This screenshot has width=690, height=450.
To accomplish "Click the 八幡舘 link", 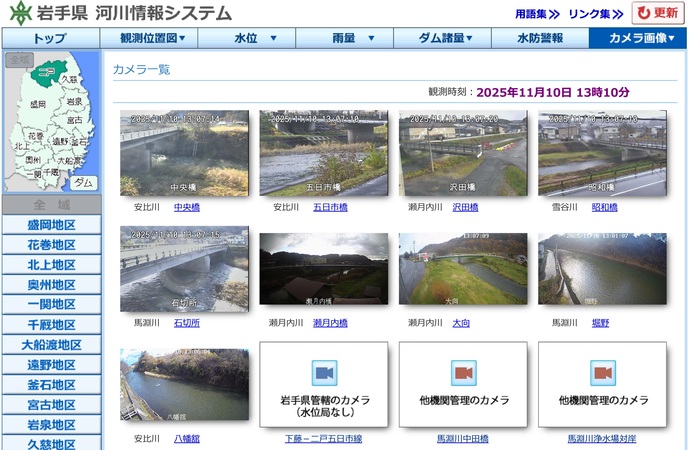I will point(187,439).
